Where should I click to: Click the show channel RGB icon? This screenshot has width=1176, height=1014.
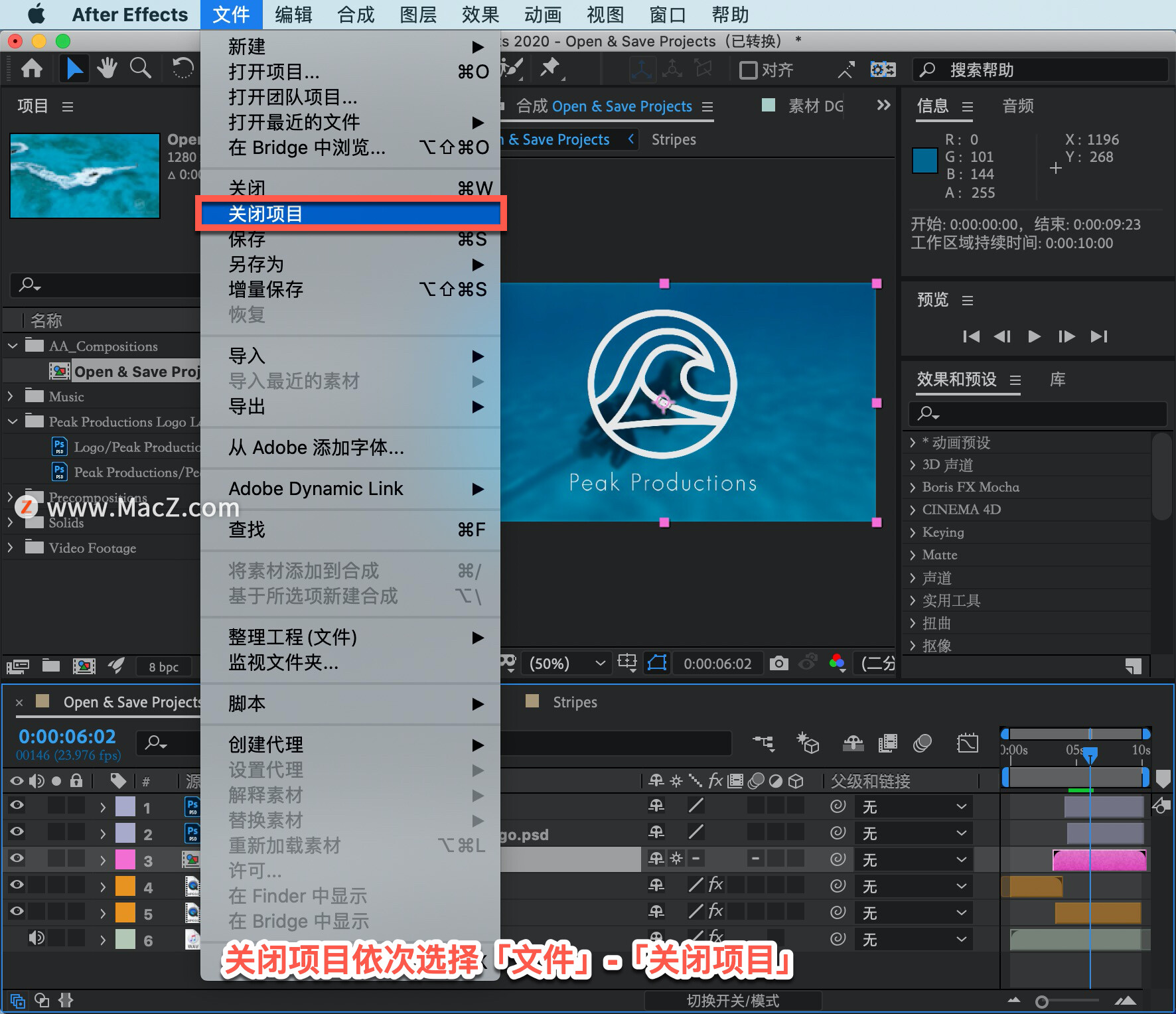pos(837,663)
